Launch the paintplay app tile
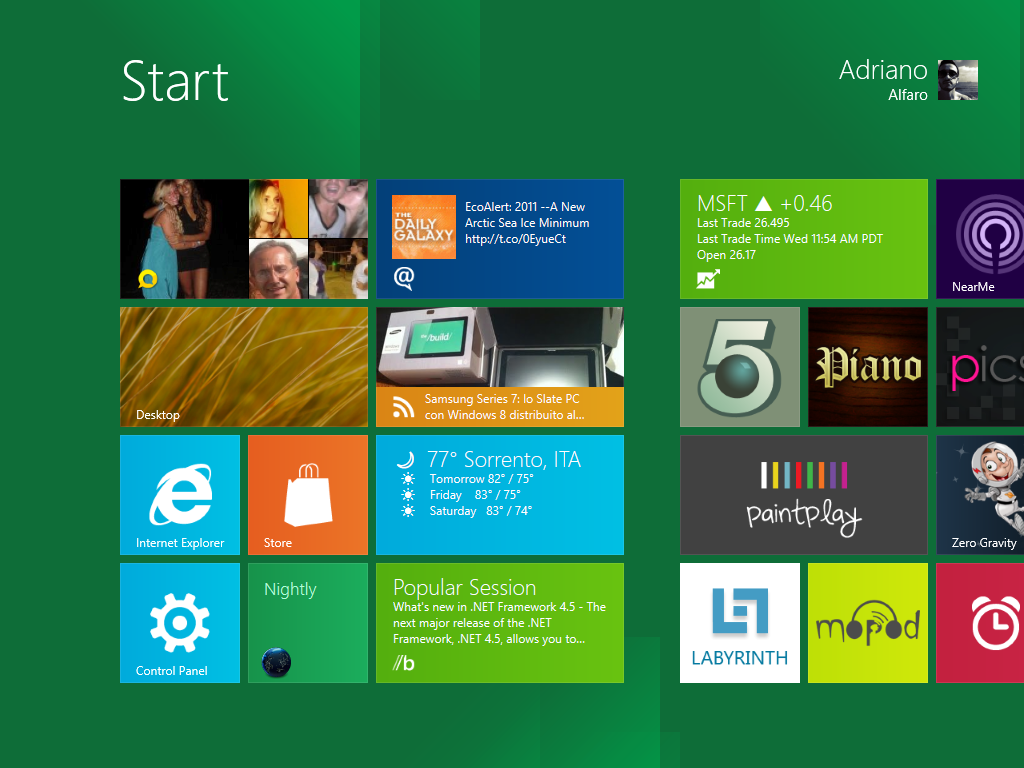Image resolution: width=1024 pixels, height=768 pixels. pyautogui.click(x=804, y=495)
